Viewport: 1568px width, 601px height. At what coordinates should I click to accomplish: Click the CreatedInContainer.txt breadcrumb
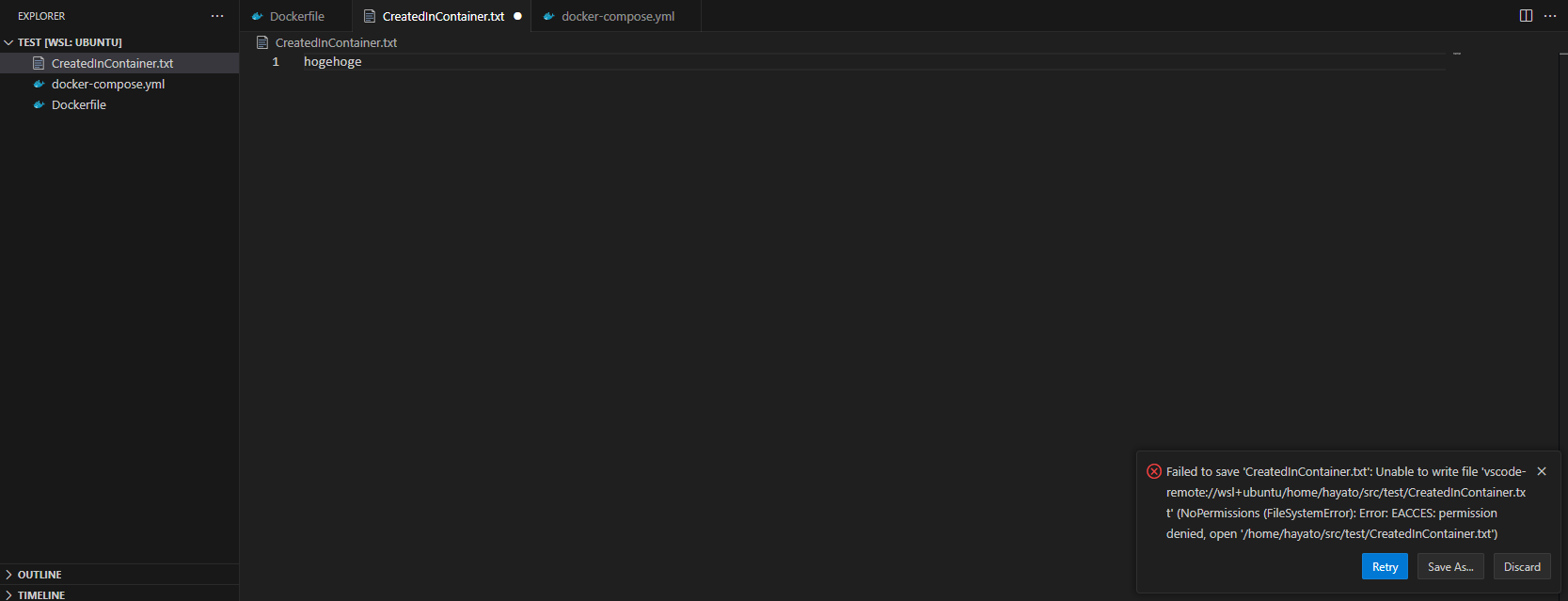[x=336, y=42]
